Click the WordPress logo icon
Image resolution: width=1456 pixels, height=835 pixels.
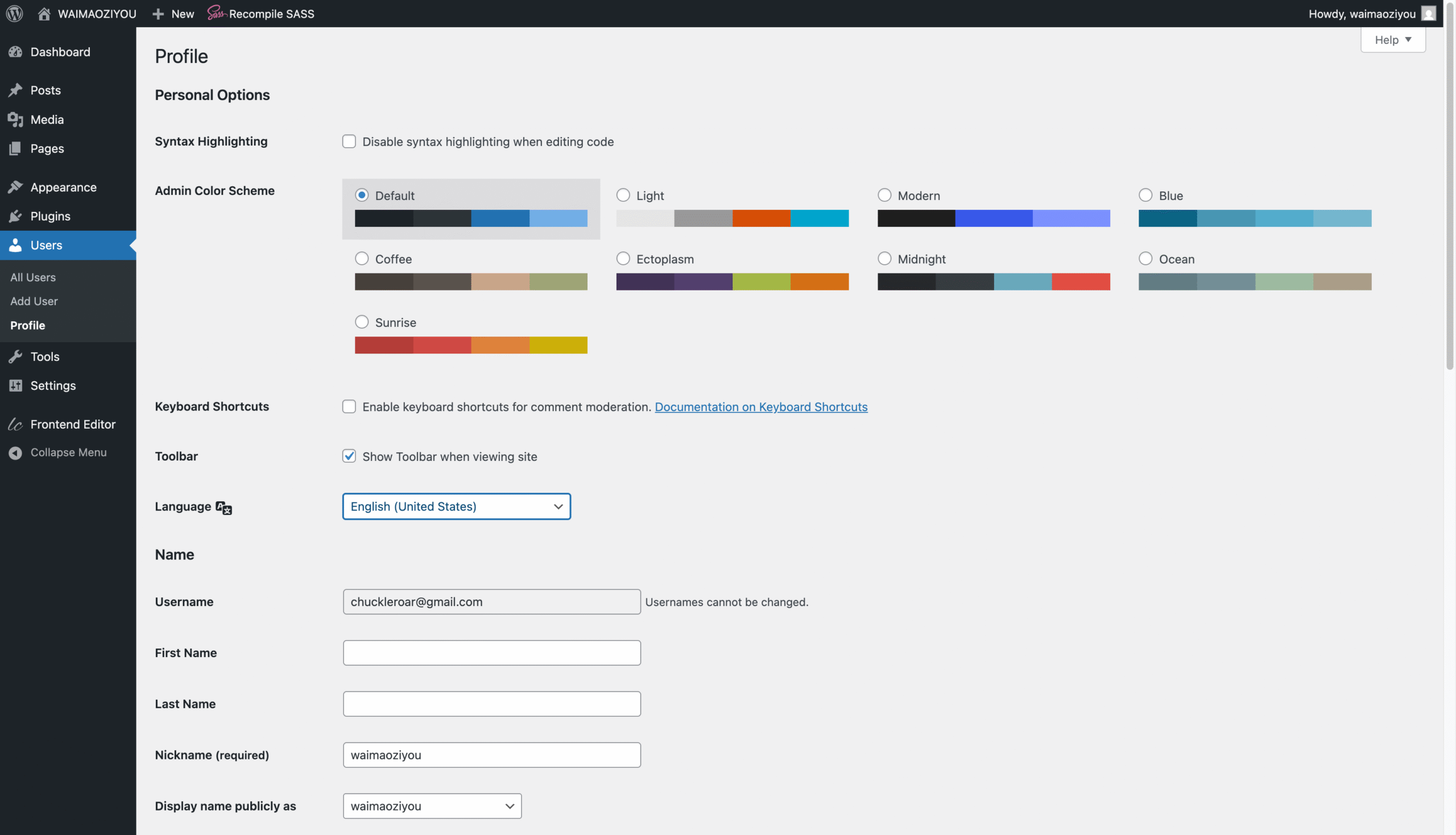pyautogui.click(x=14, y=13)
